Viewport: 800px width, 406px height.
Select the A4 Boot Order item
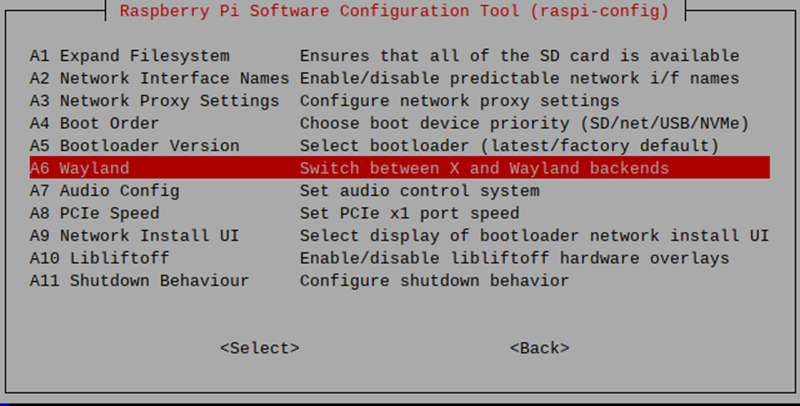[x=399, y=123]
